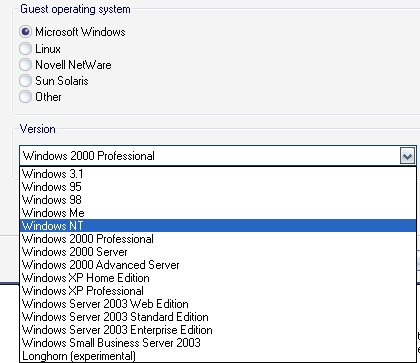Image resolution: width=420 pixels, height=363 pixels.
Task: Select Windows Me in the version list
Action: tap(218, 213)
